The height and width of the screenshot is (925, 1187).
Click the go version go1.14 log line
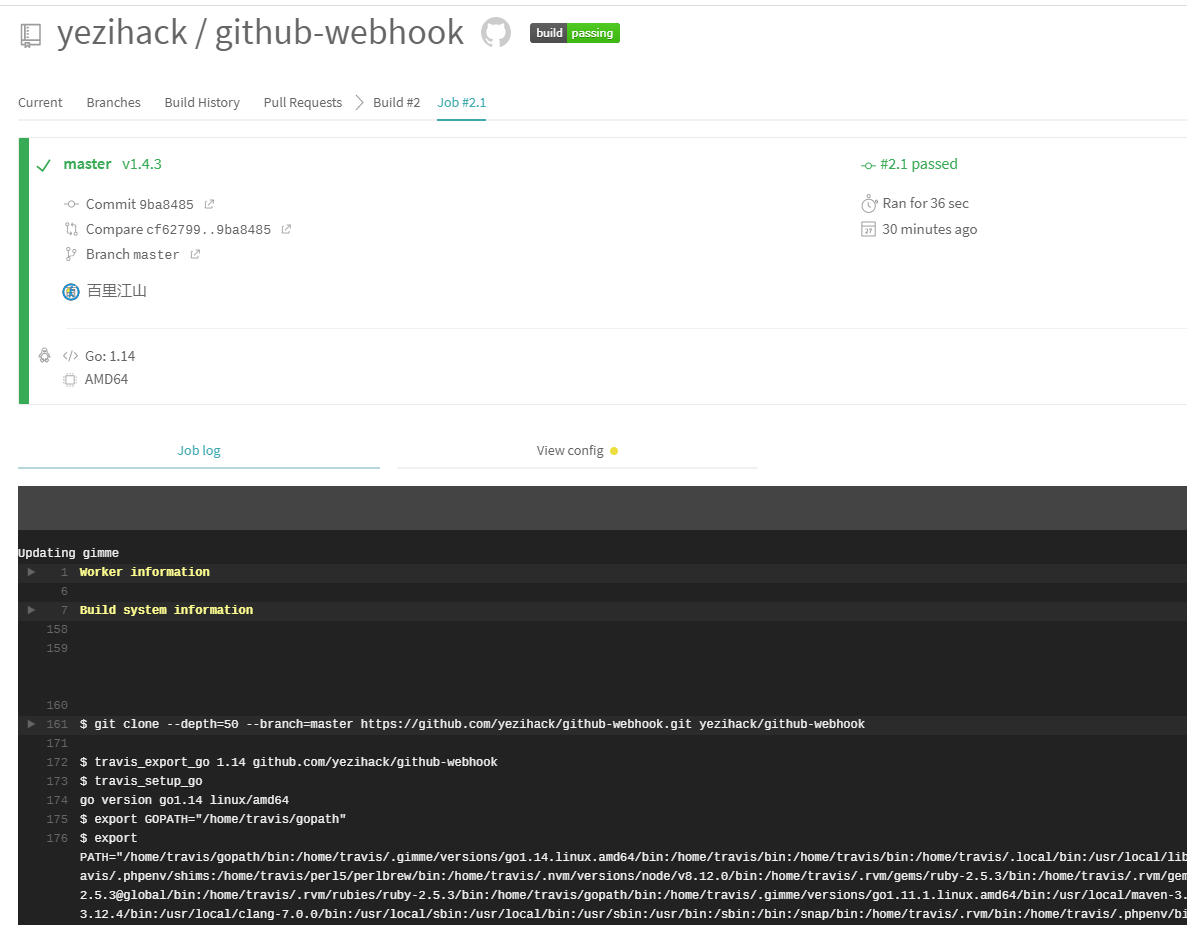pos(184,800)
